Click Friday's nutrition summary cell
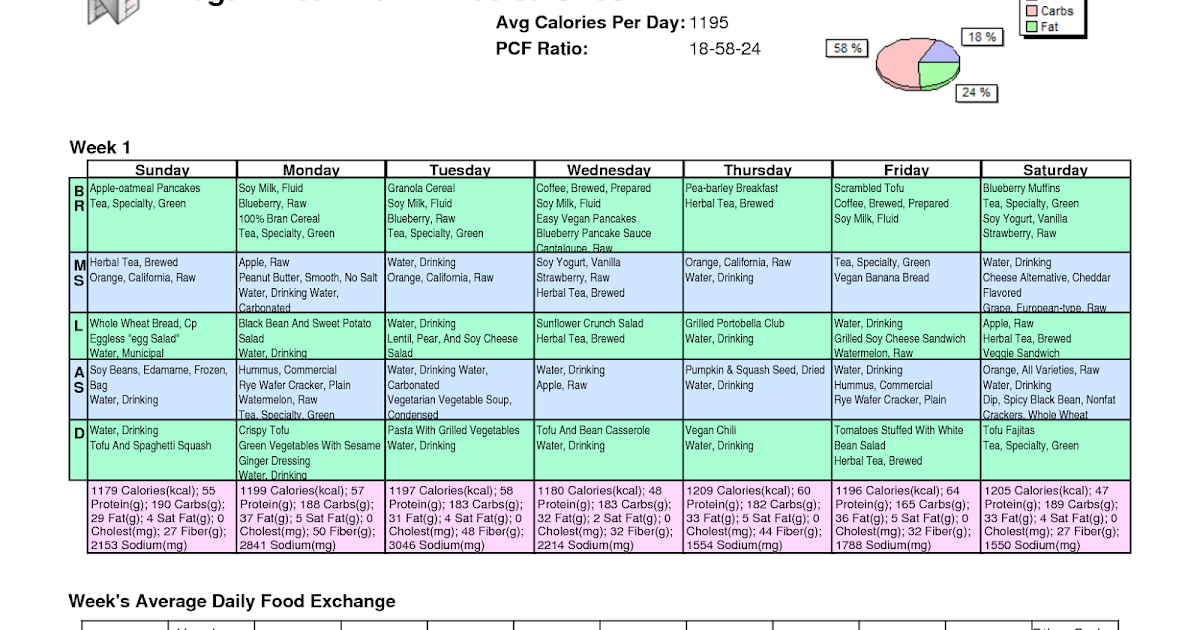The image size is (1200, 630). pyautogui.click(x=906, y=518)
